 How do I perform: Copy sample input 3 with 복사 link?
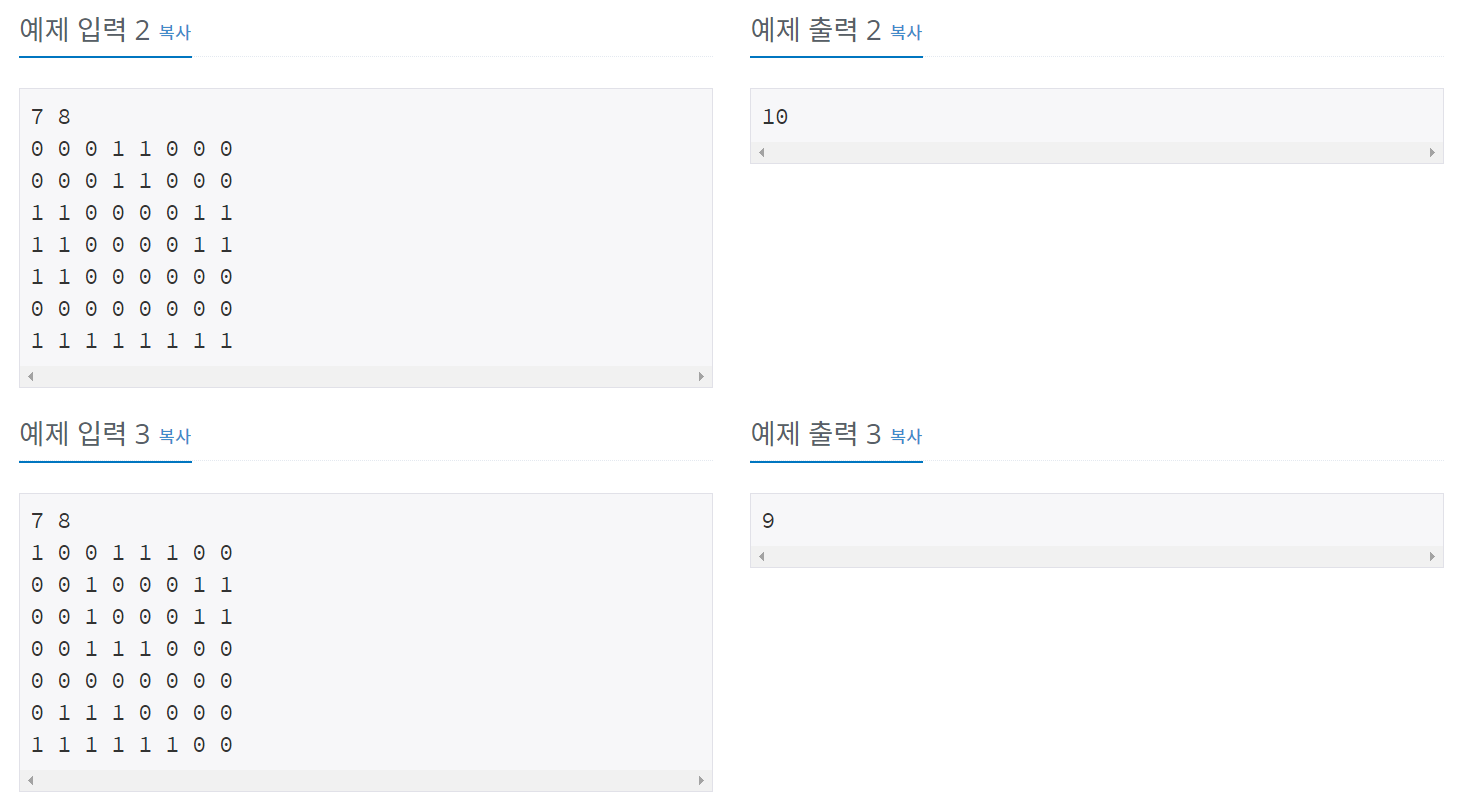[175, 437]
